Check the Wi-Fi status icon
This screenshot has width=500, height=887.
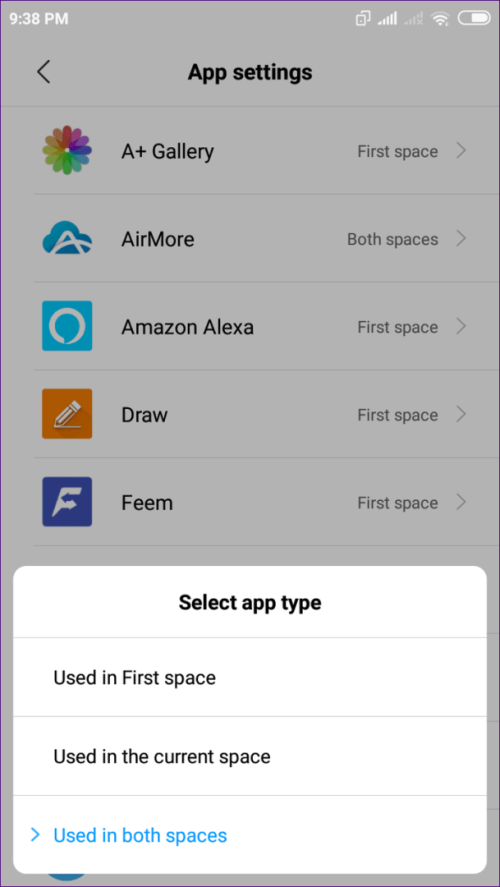point(440,19)
